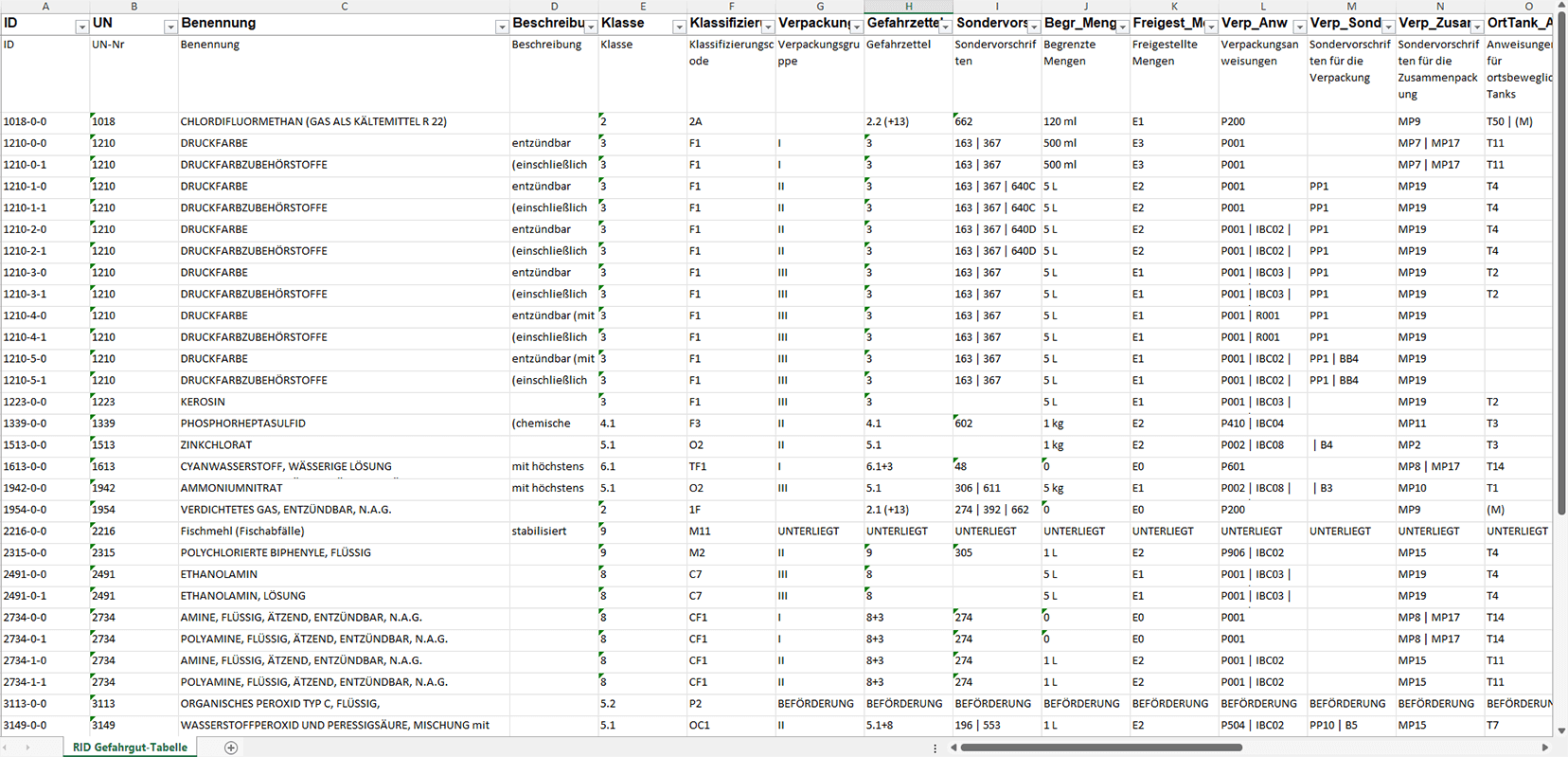This screenshot has width=1568, height=757.
Task: Select the cell PP10 | B5
Action: click(1351, 725)
